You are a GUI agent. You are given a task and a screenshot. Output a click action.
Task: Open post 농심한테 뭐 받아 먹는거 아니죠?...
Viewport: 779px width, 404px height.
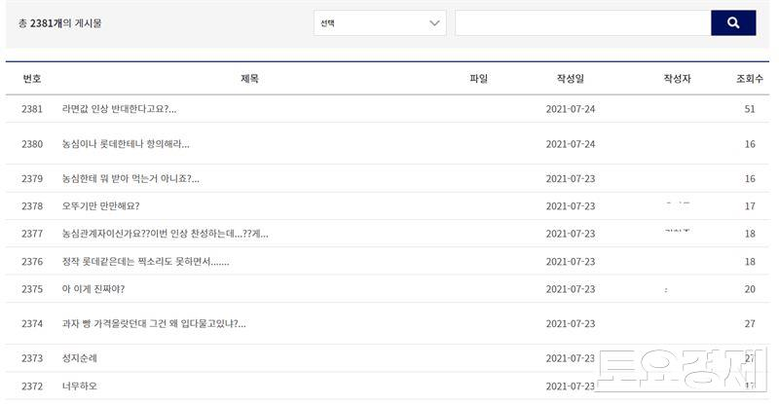point(130,178)
